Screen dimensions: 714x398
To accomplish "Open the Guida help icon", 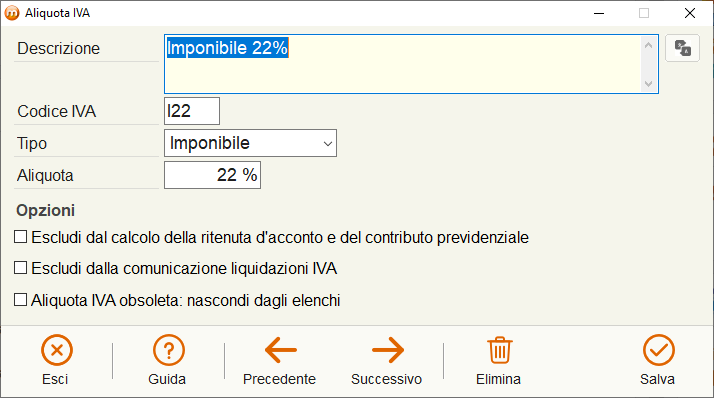I will (168, 350).
